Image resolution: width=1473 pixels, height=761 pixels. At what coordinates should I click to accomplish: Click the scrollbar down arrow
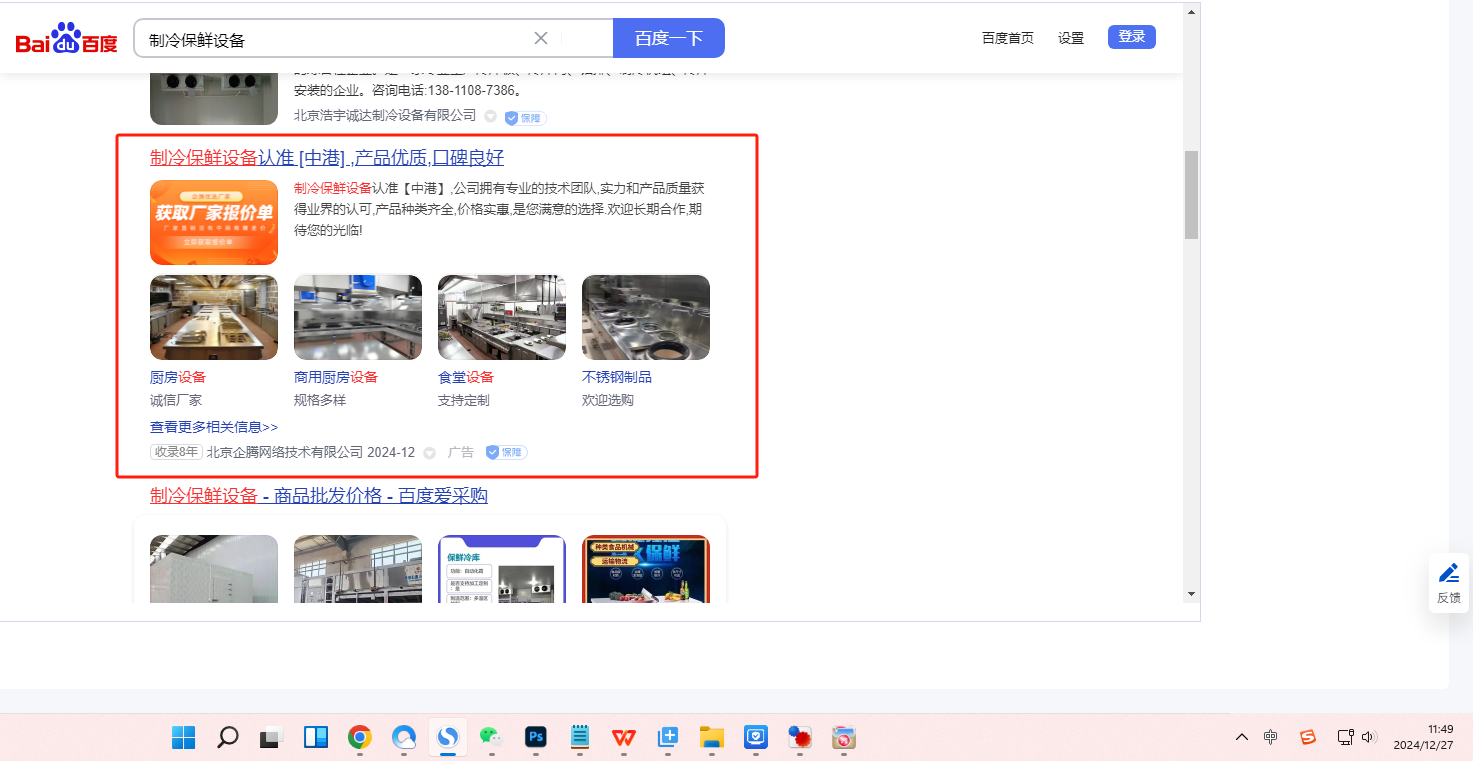click(1191, 593)
